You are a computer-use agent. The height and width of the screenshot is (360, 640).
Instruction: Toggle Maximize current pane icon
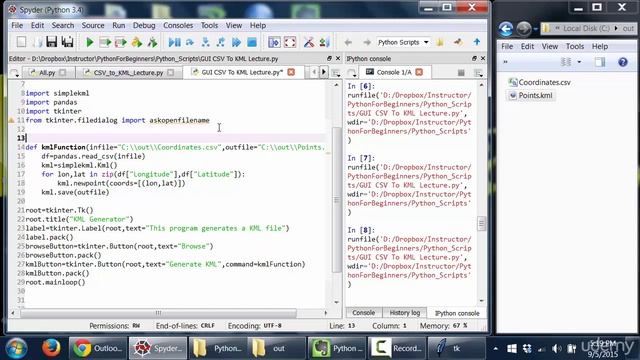pyautogui.click(x=274, y=42)
